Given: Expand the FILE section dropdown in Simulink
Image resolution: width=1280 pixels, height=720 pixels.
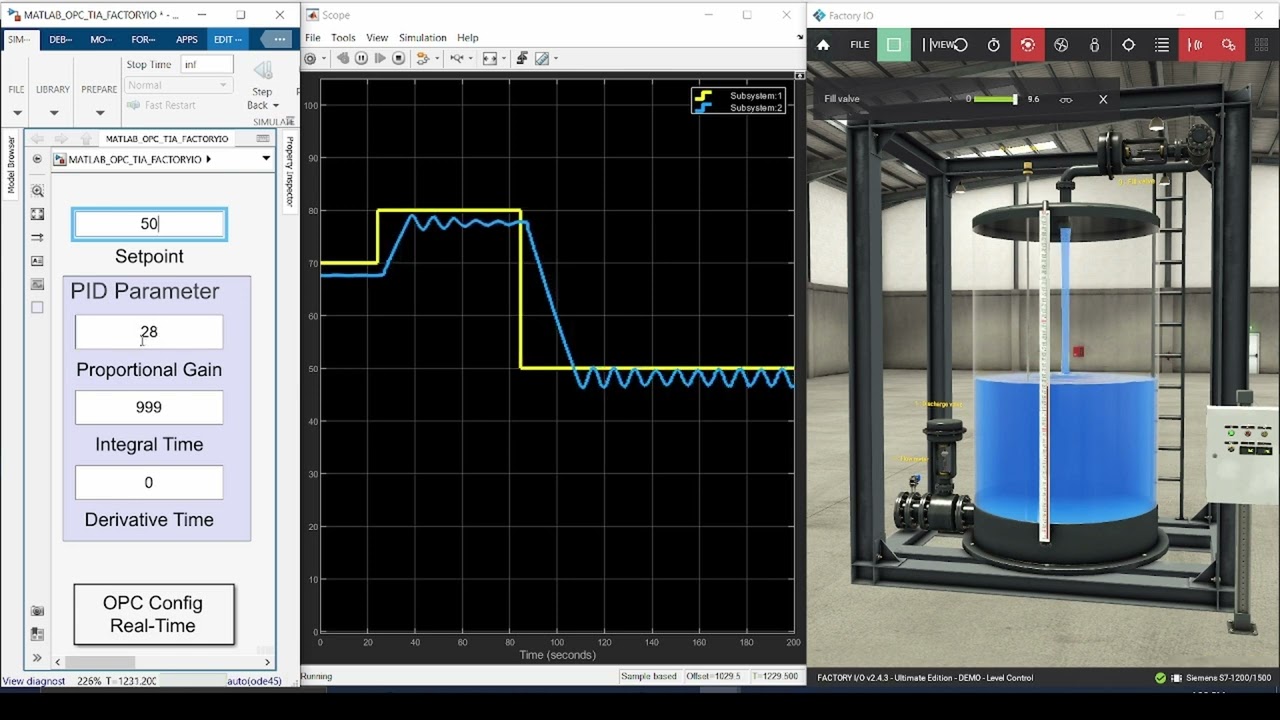Looking at the screenshot, I should [17, 112].
